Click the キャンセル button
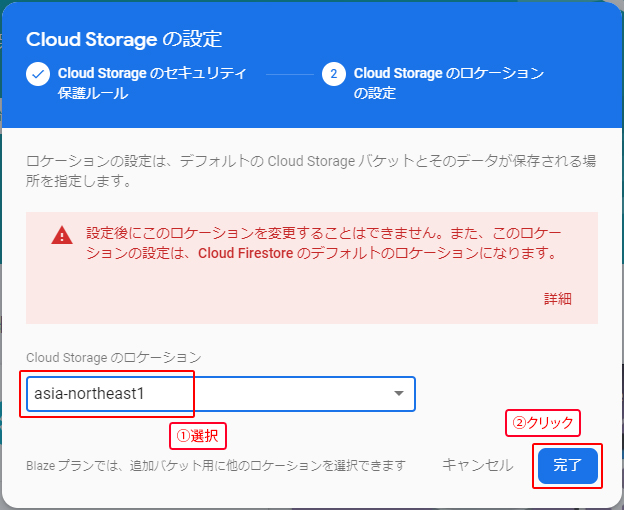Screen dimensions: 624x510 pyautogui.click(x=478, y=465)
